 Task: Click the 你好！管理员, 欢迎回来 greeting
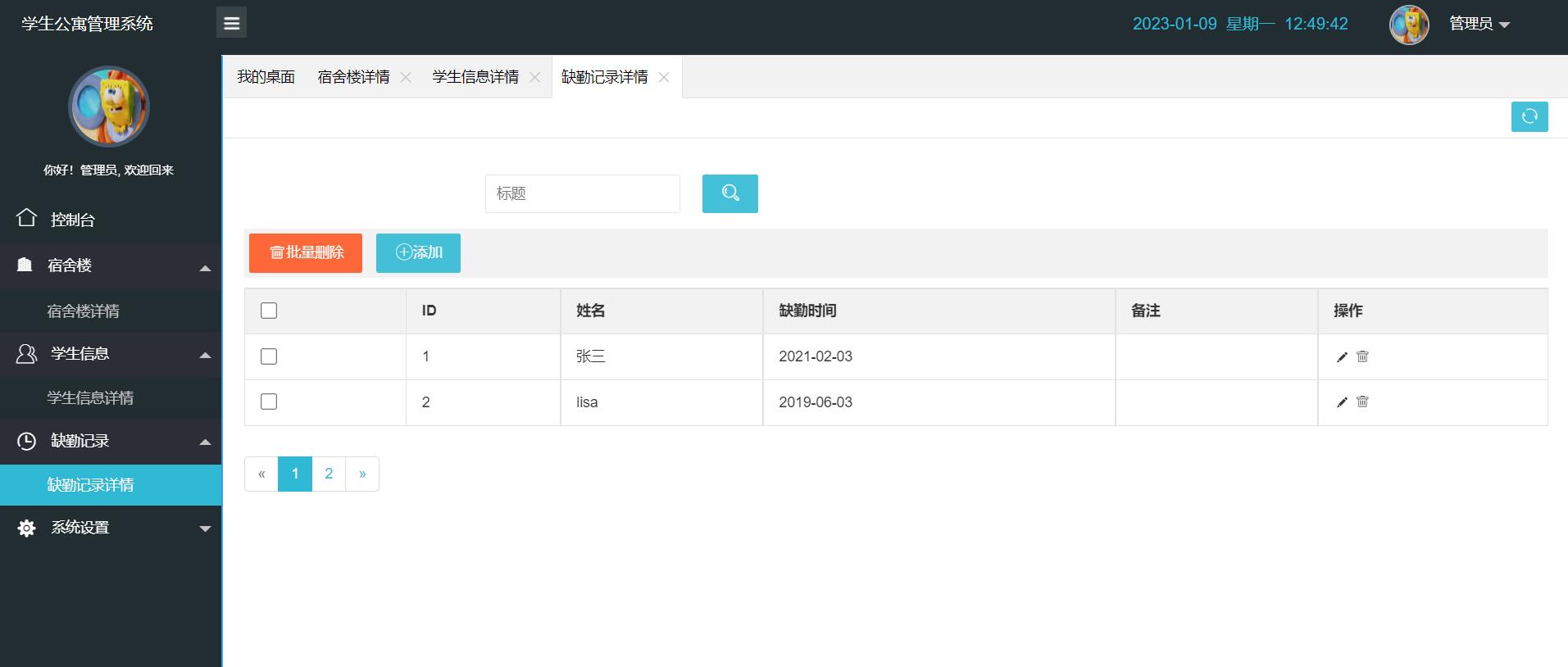tap(109, 170)
